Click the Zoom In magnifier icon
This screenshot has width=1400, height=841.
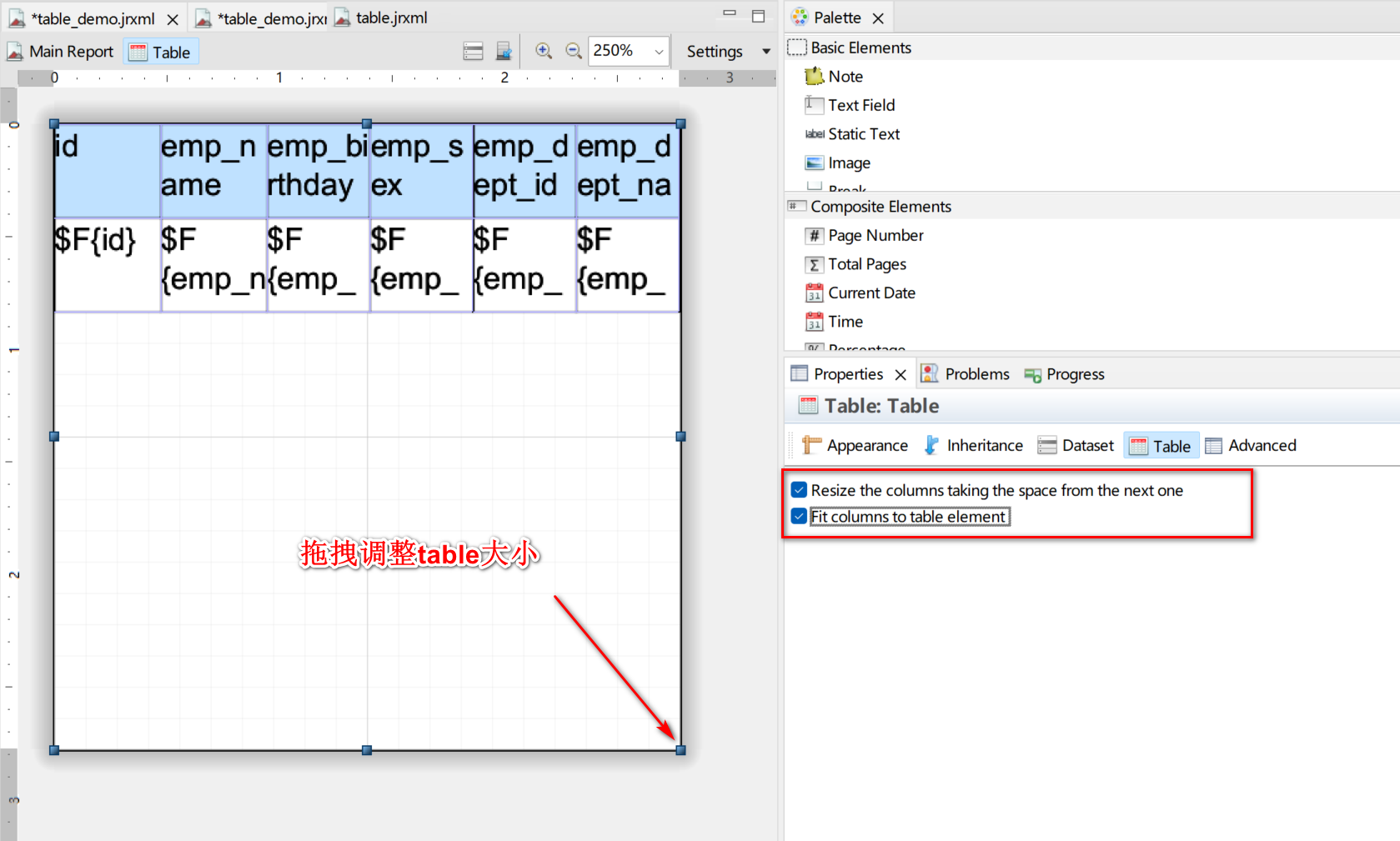click(x=544, y=51)
